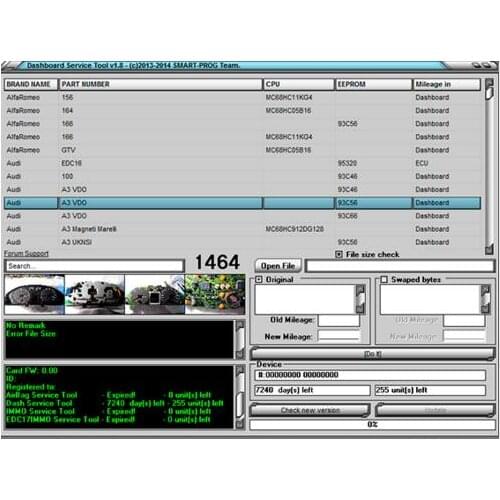This screenshot has height=500, width=500.
Task: Tick the Swaped bytes checkbox
Action: (x=384, y=280)
